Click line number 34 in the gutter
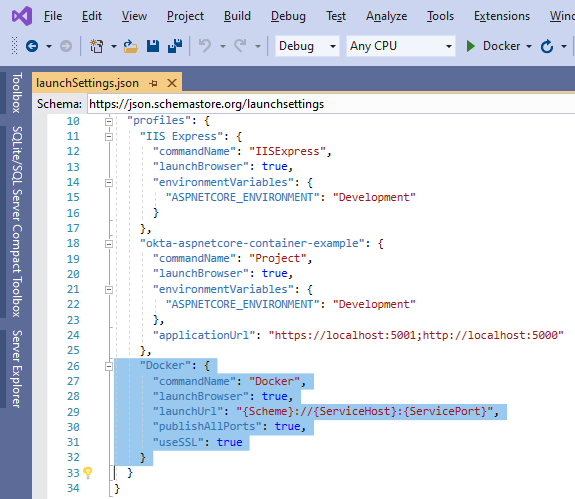Viewport: 575px width, 499px height. 73,488
